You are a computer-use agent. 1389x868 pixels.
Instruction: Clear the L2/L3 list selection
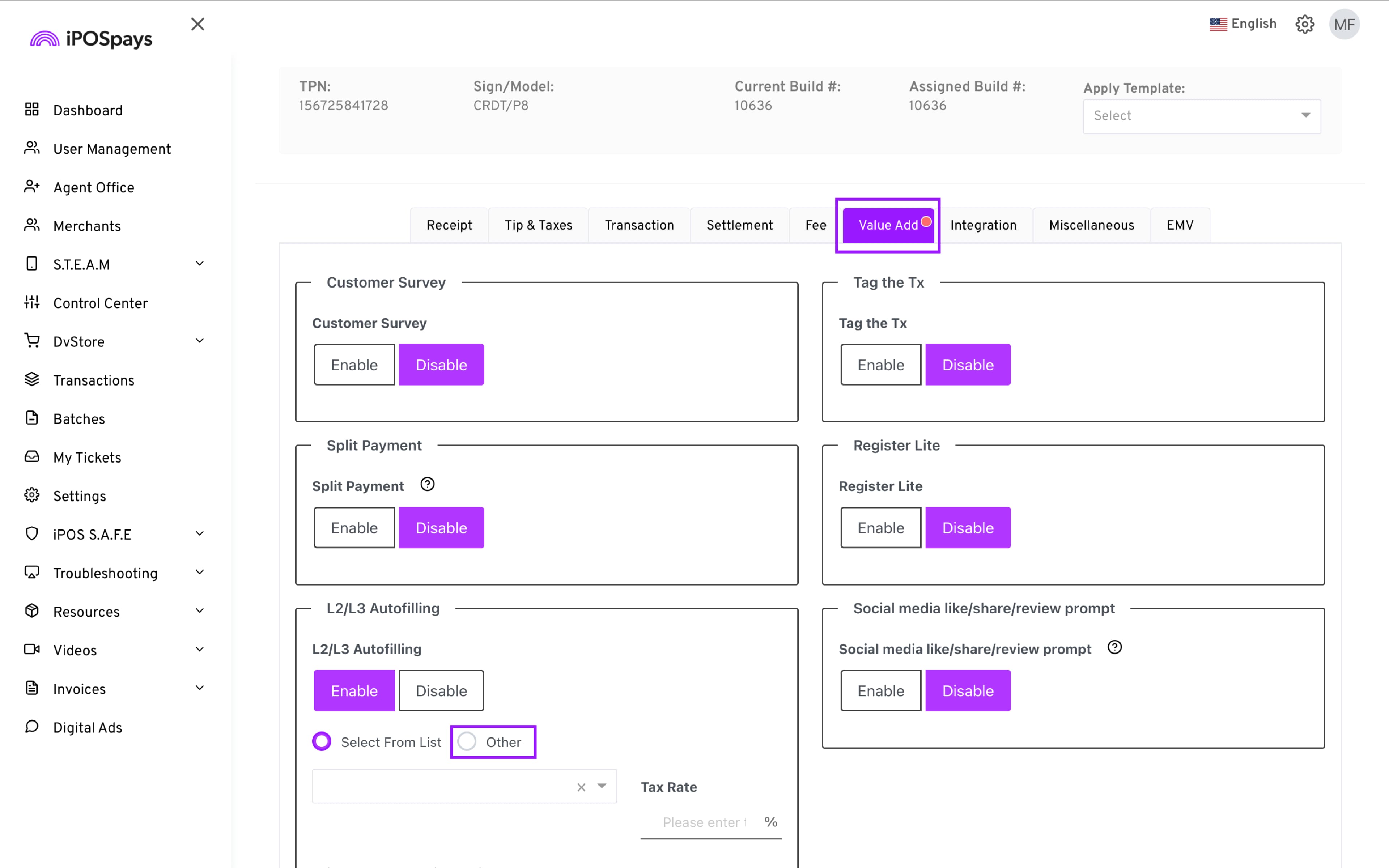tap(581, 787)
